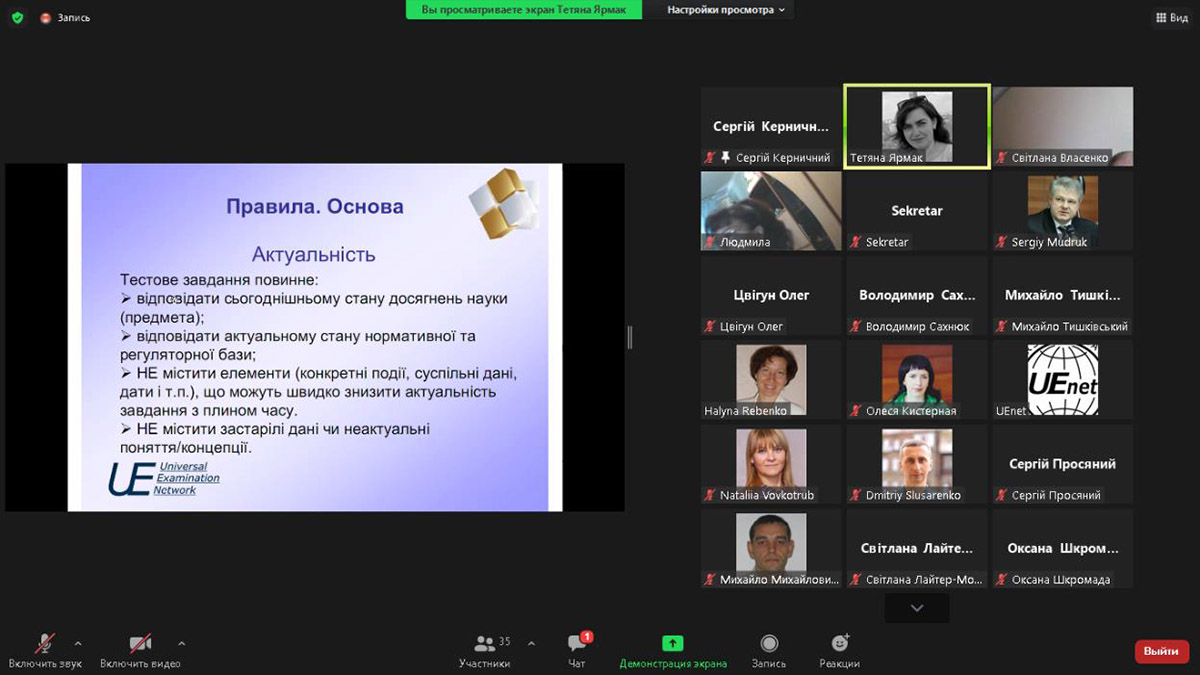Expand audio options arrow beside microphone

pyautogui.click(x=78, y=643)
